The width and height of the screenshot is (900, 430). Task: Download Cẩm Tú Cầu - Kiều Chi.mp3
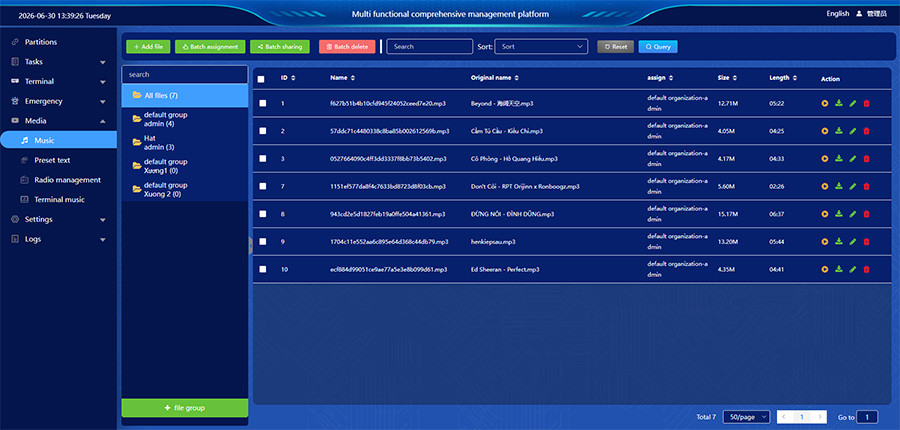coord(839,131)
